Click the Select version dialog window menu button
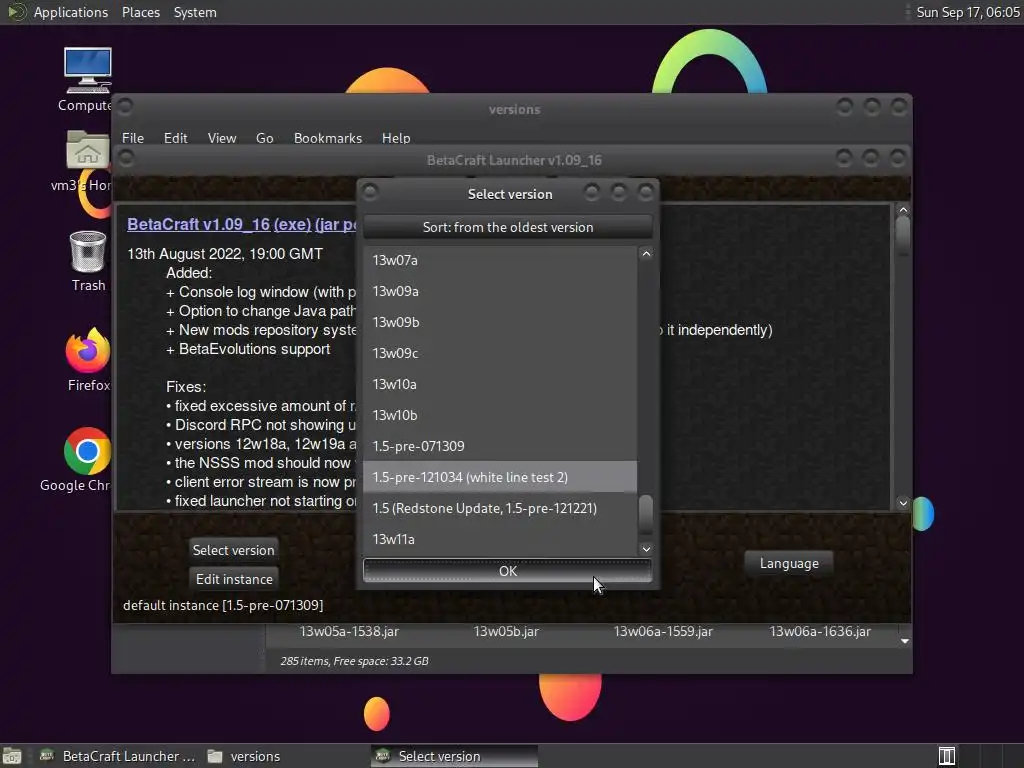Screen dimensions: 1024x768 370,192
